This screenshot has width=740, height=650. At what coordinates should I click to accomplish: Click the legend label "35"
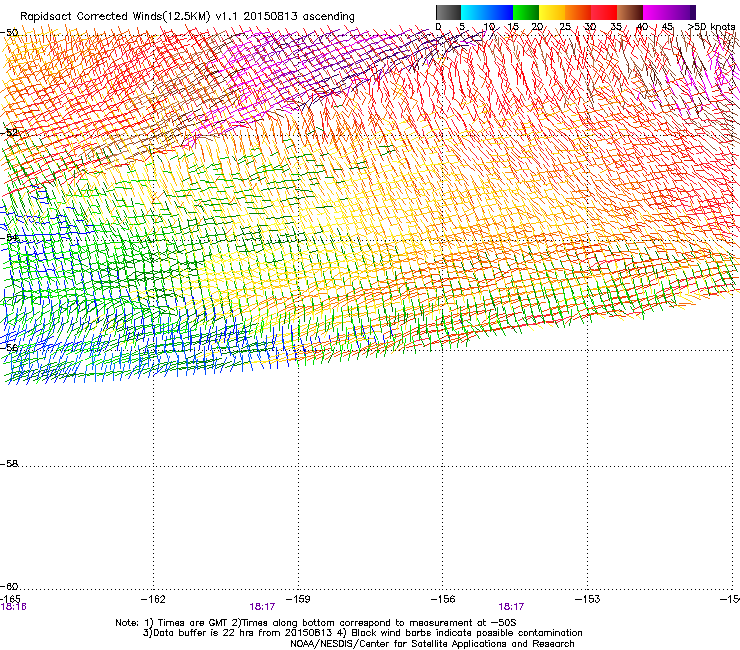[616, 27]
